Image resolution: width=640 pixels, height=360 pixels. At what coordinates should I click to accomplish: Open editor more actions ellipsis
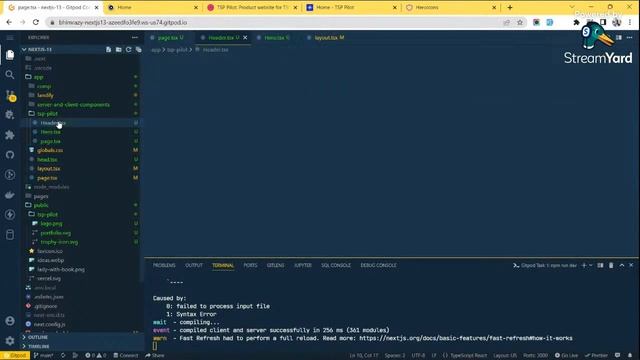point(629,38)
